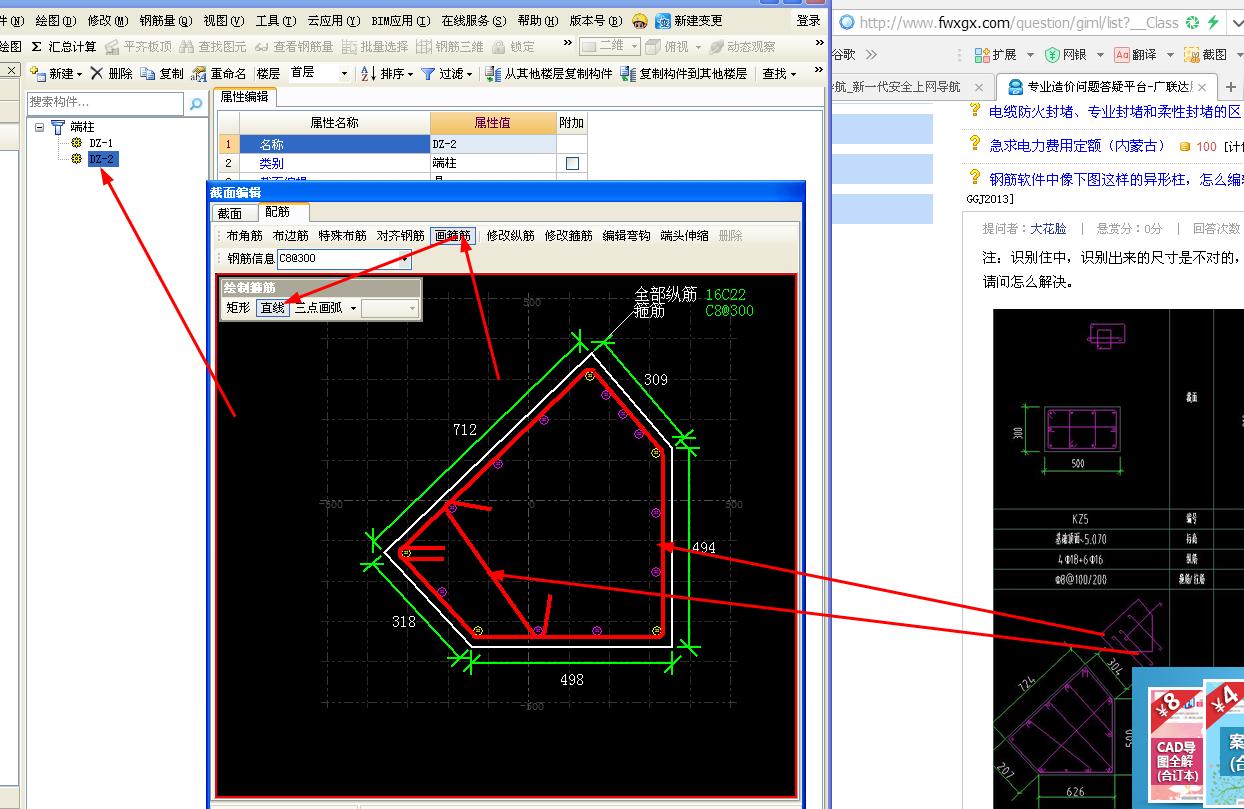
Task: Click the 名称 value cell DZ-2
Action: [x=493, y=144]
